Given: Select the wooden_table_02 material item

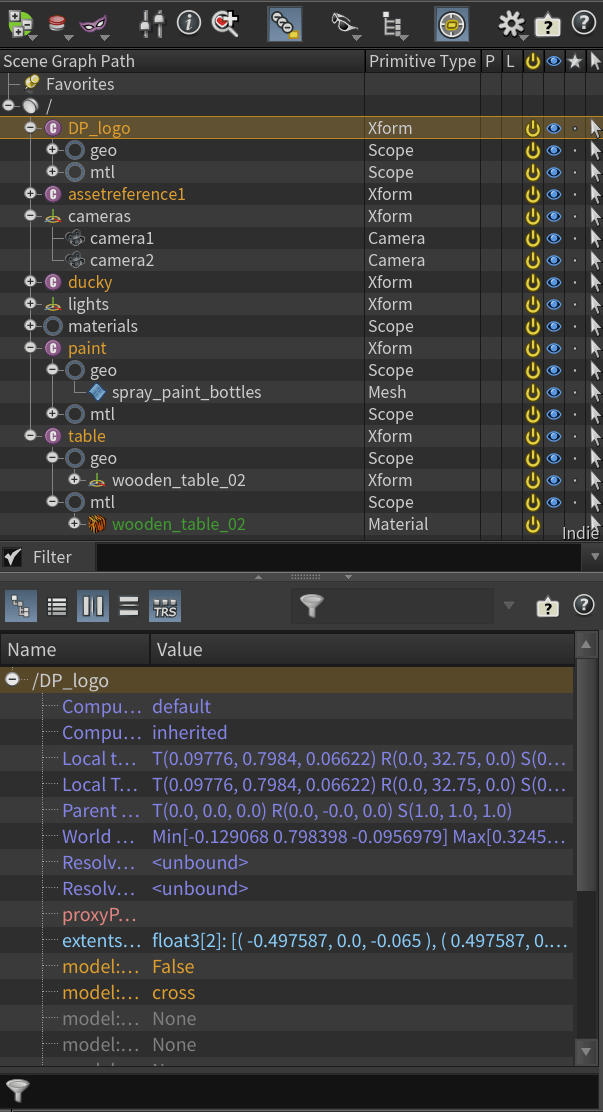Looking at the screenshot, I should [178, 525].
